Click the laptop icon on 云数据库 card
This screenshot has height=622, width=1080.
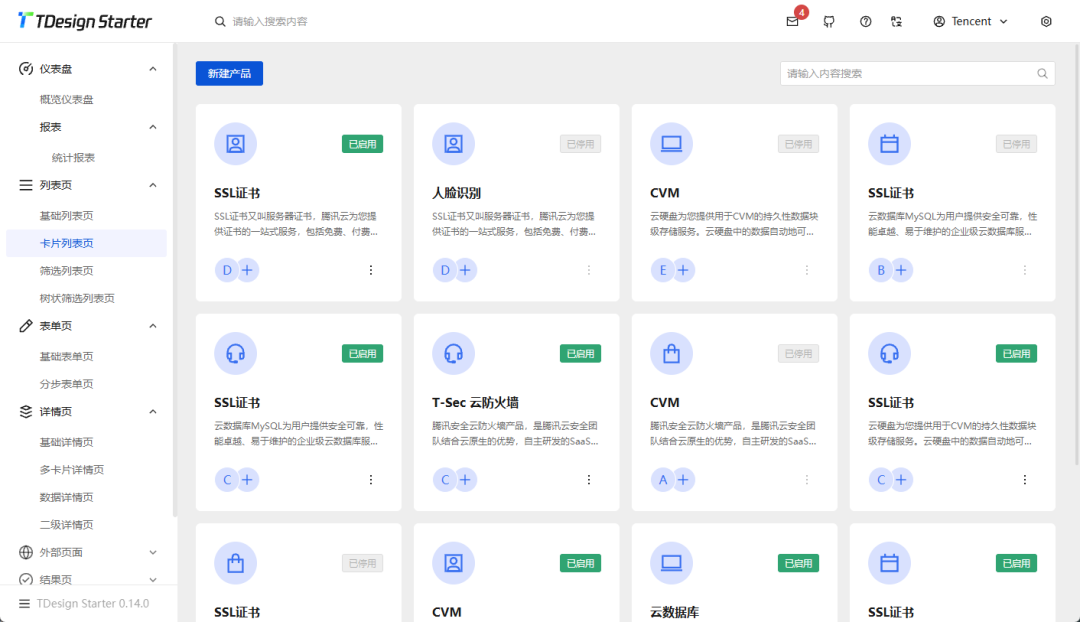click(672, 563)
